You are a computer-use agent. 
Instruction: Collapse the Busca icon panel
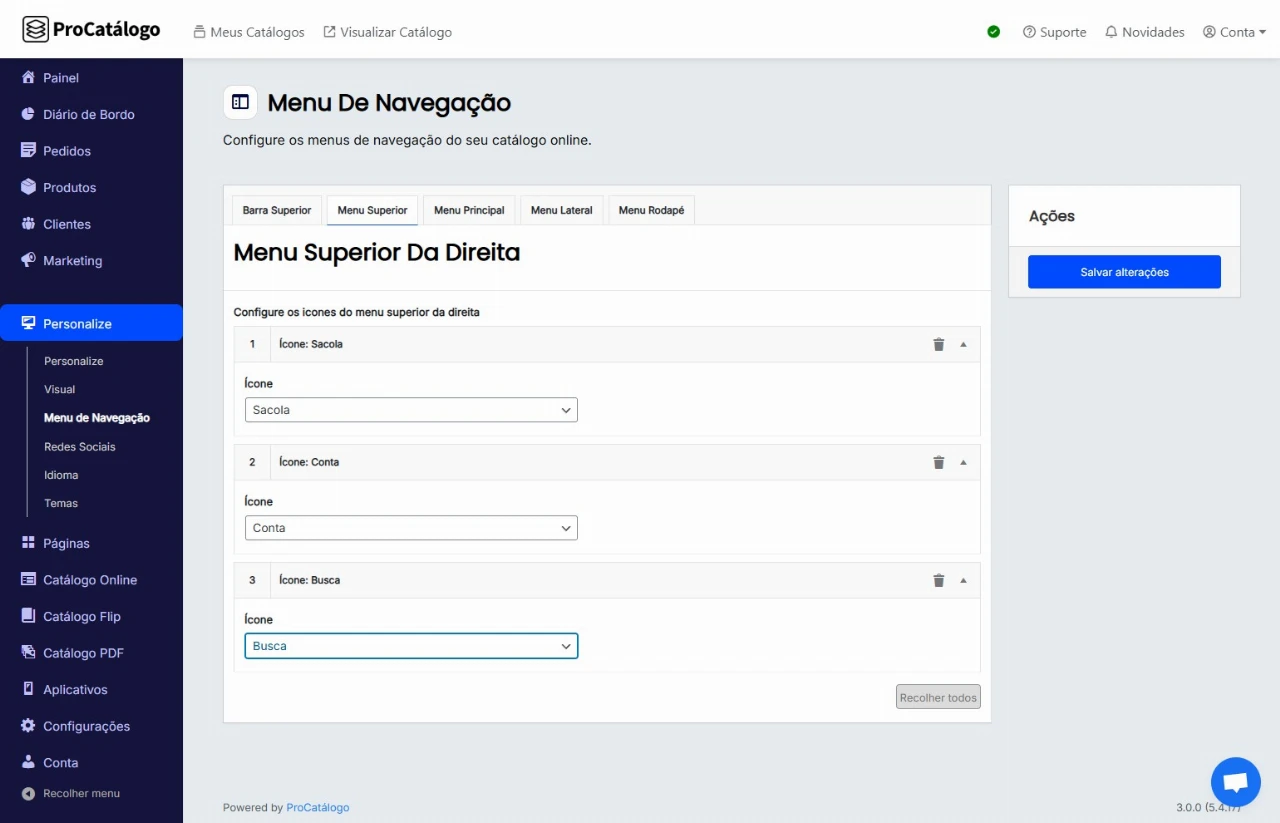click(963, 580)
